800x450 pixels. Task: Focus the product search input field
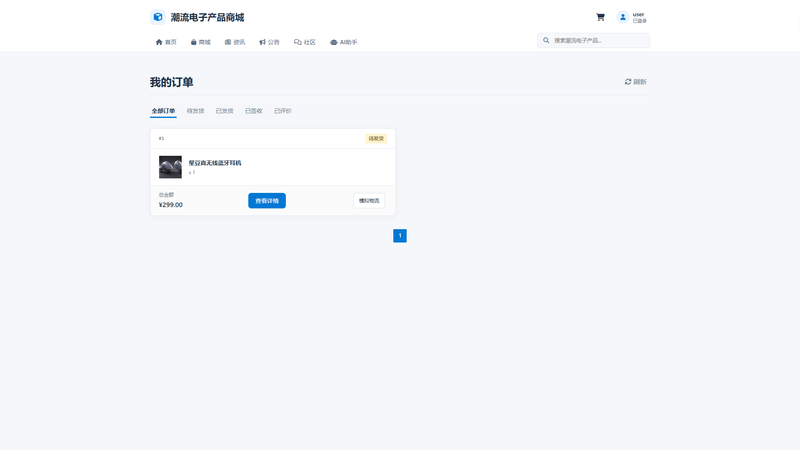(x=593, y=40)
